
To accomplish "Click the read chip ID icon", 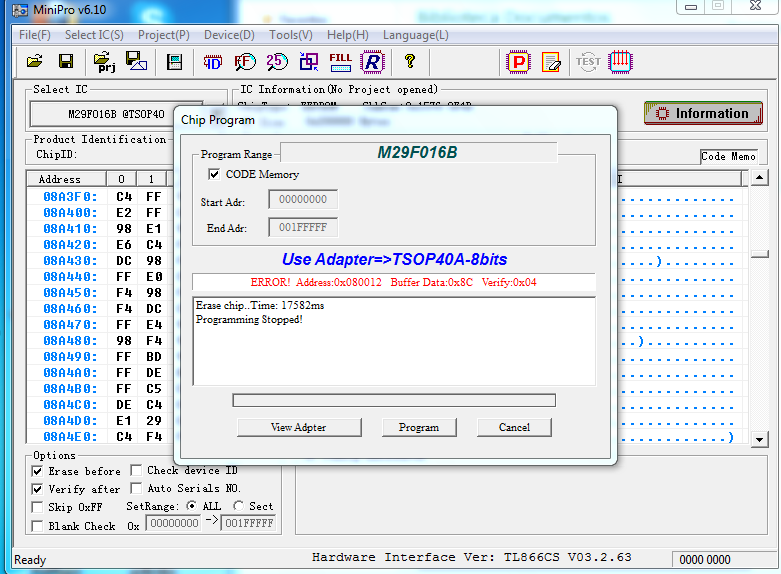I will pos(212,61).
